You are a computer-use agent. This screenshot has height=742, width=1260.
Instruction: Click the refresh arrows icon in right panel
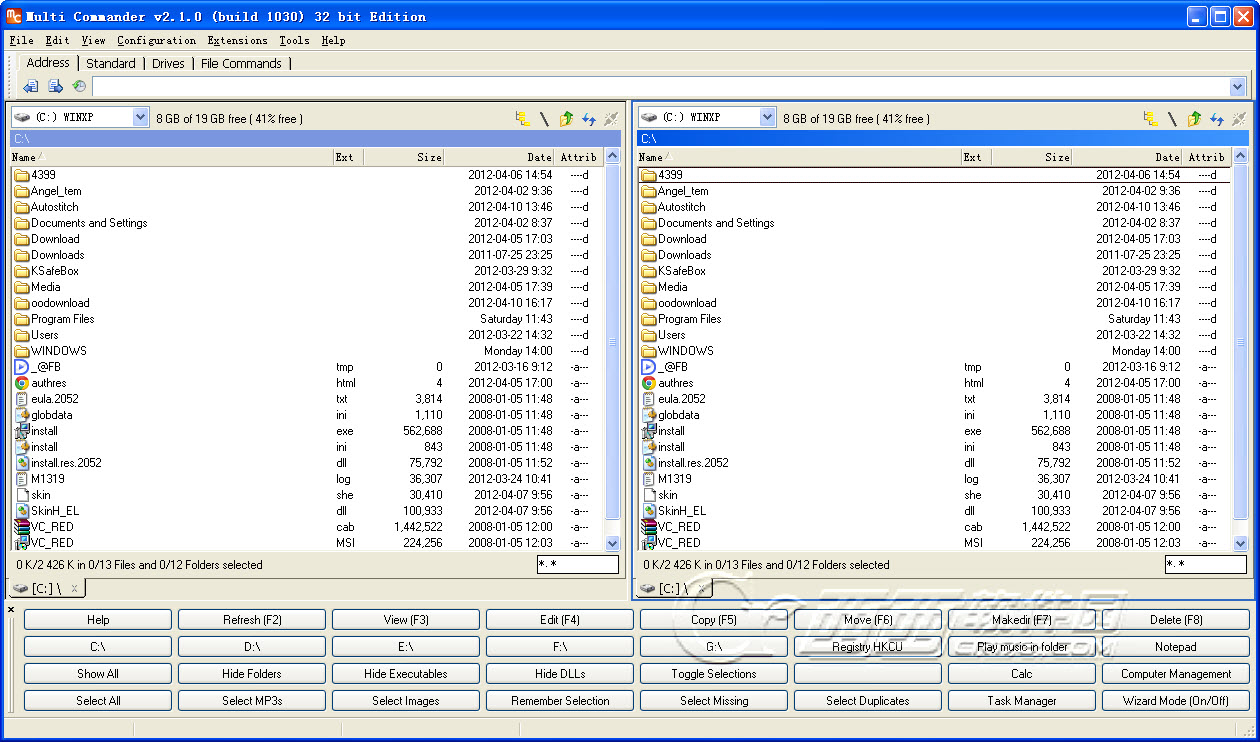(1216, 118)
